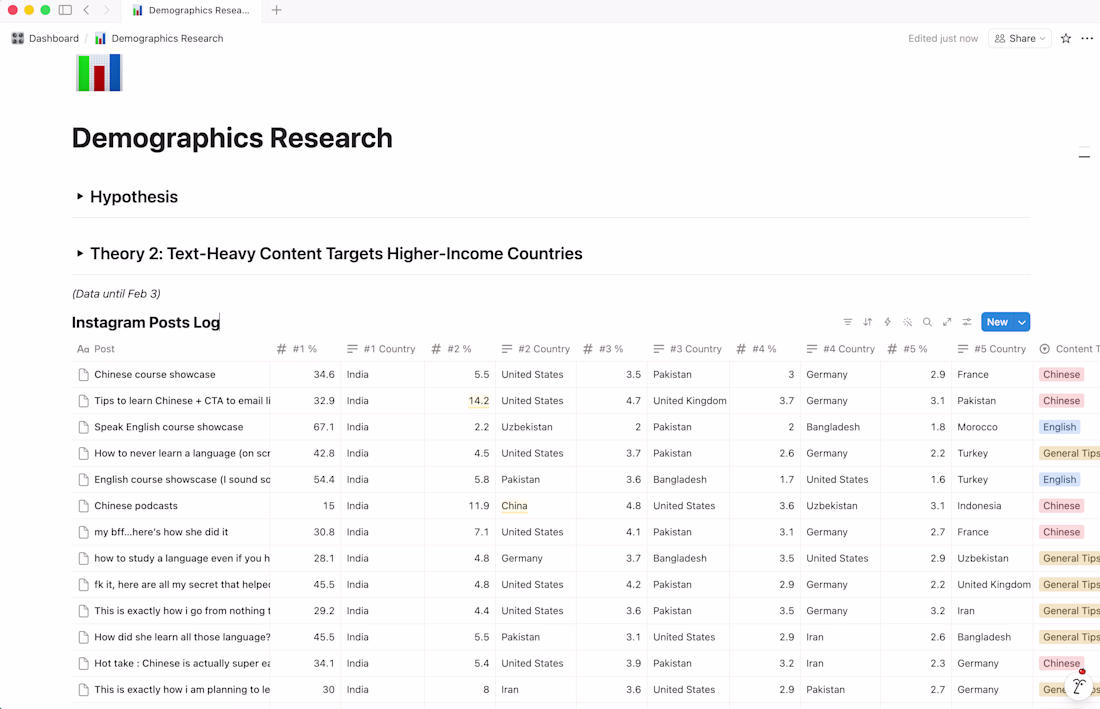Open my bff...here's how she did it post

[161, 532]
